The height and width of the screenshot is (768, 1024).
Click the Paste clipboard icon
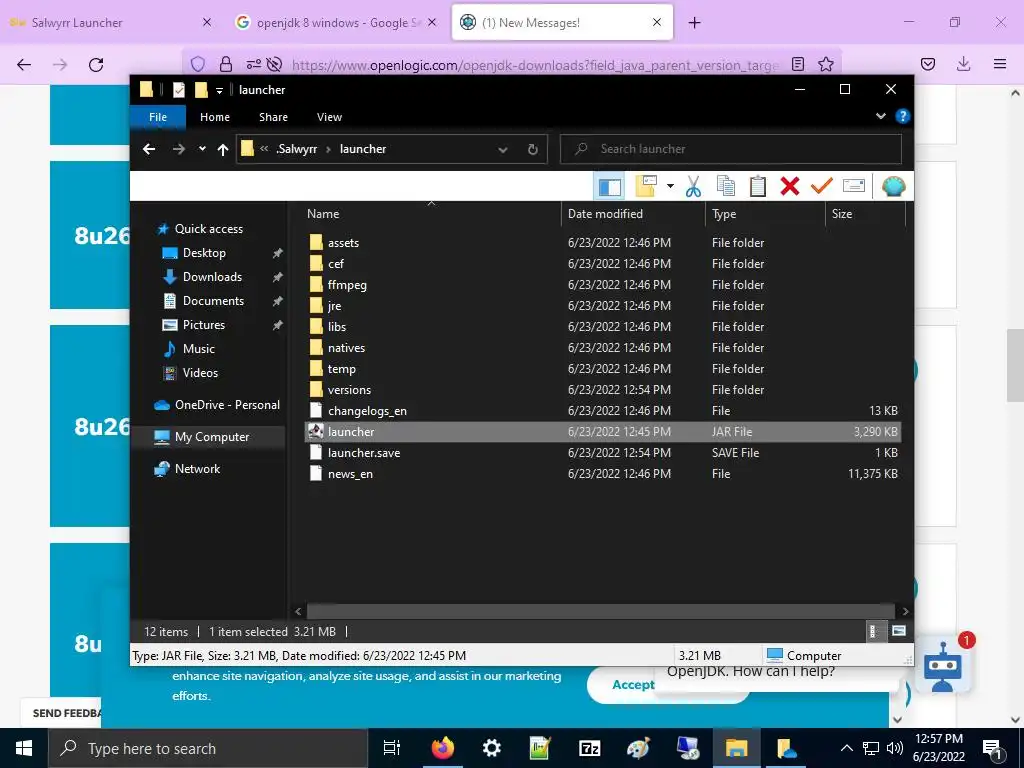758,186
